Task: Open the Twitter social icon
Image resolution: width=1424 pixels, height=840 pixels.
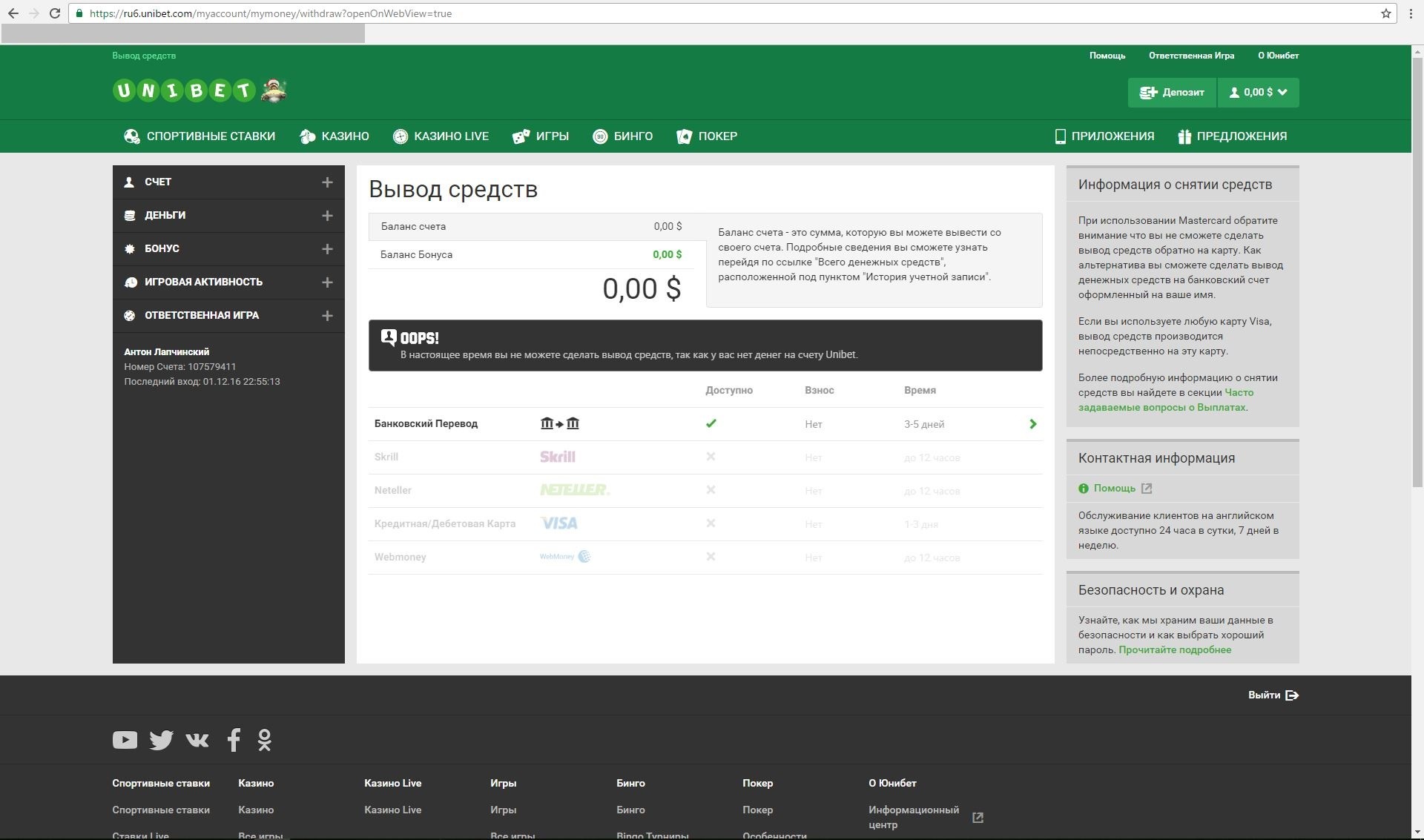Action: point(161,740)
